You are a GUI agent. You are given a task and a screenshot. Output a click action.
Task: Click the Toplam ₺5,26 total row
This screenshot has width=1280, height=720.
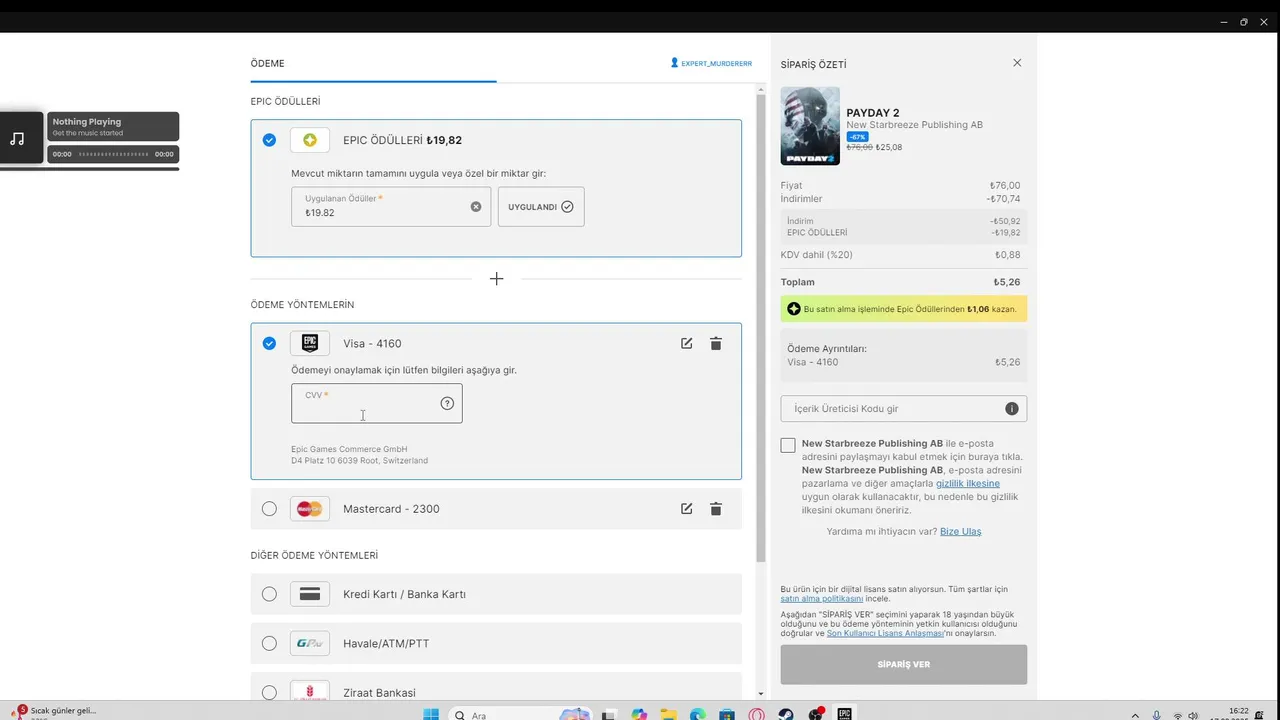click(x=904, y=282)
